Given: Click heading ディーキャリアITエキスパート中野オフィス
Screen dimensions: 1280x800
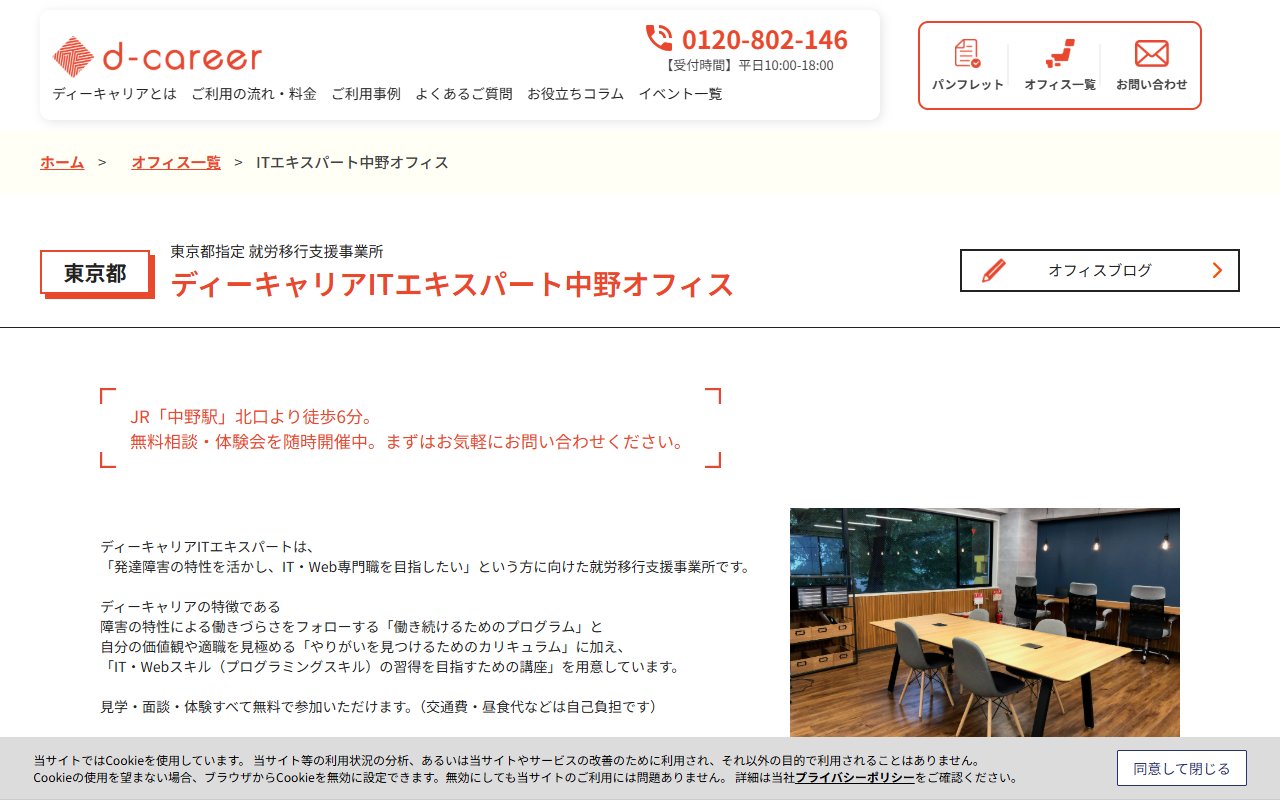Looking at the screenshot, I should (x=452, y=284).
